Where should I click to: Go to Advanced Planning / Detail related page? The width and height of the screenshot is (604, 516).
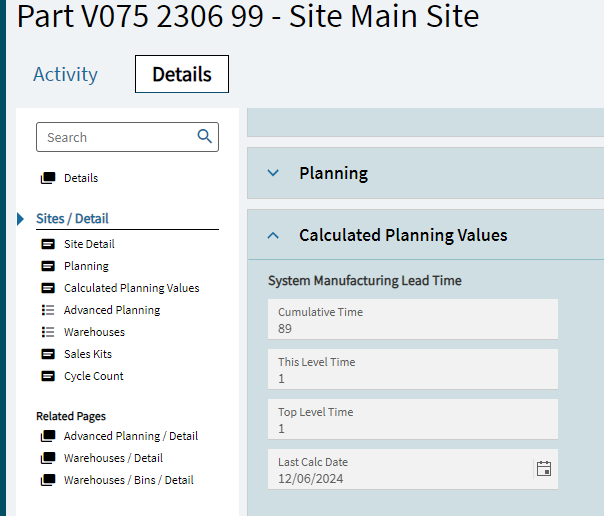(131, 436)
